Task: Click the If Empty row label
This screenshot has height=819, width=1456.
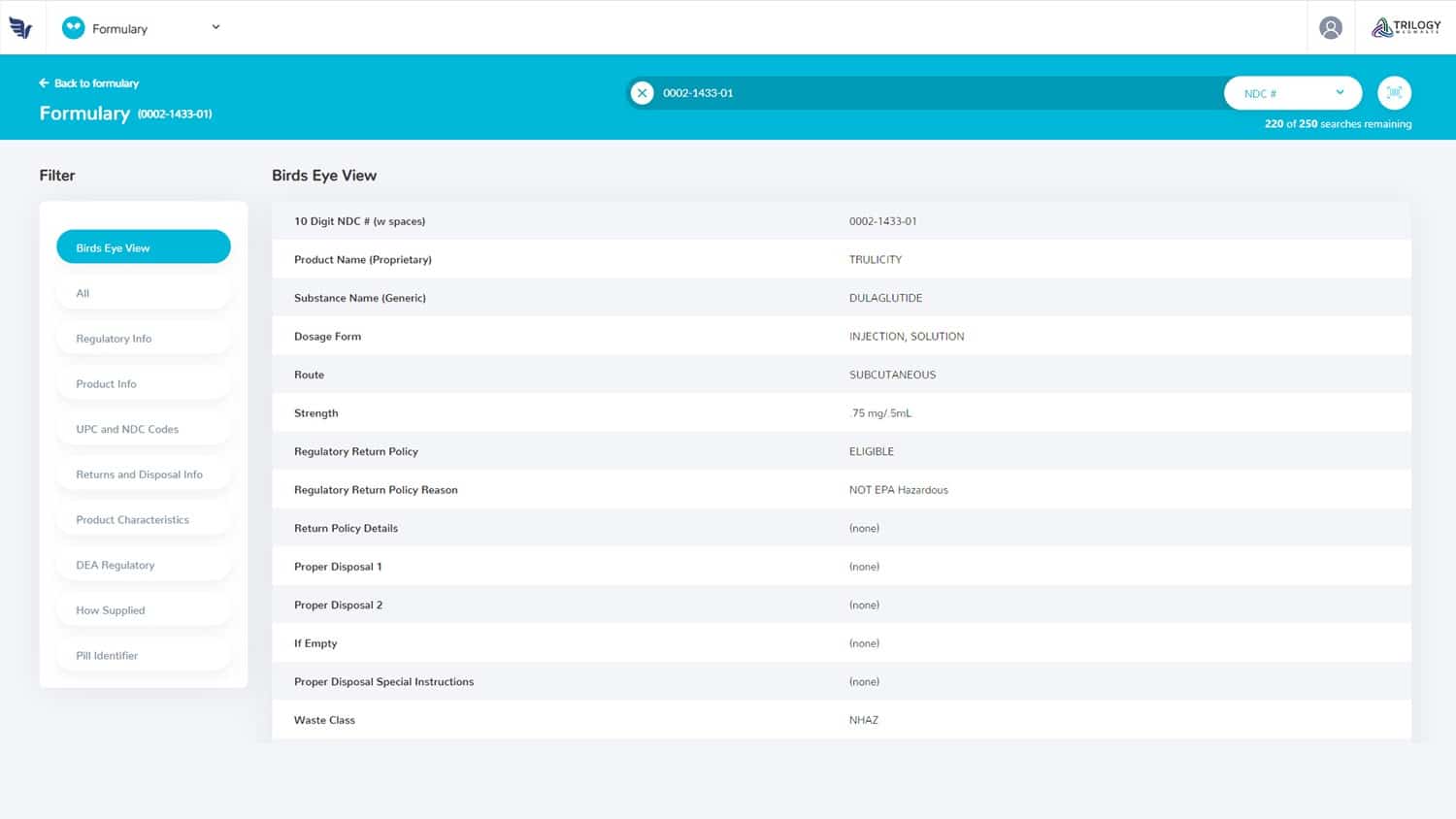Action: 315,643
